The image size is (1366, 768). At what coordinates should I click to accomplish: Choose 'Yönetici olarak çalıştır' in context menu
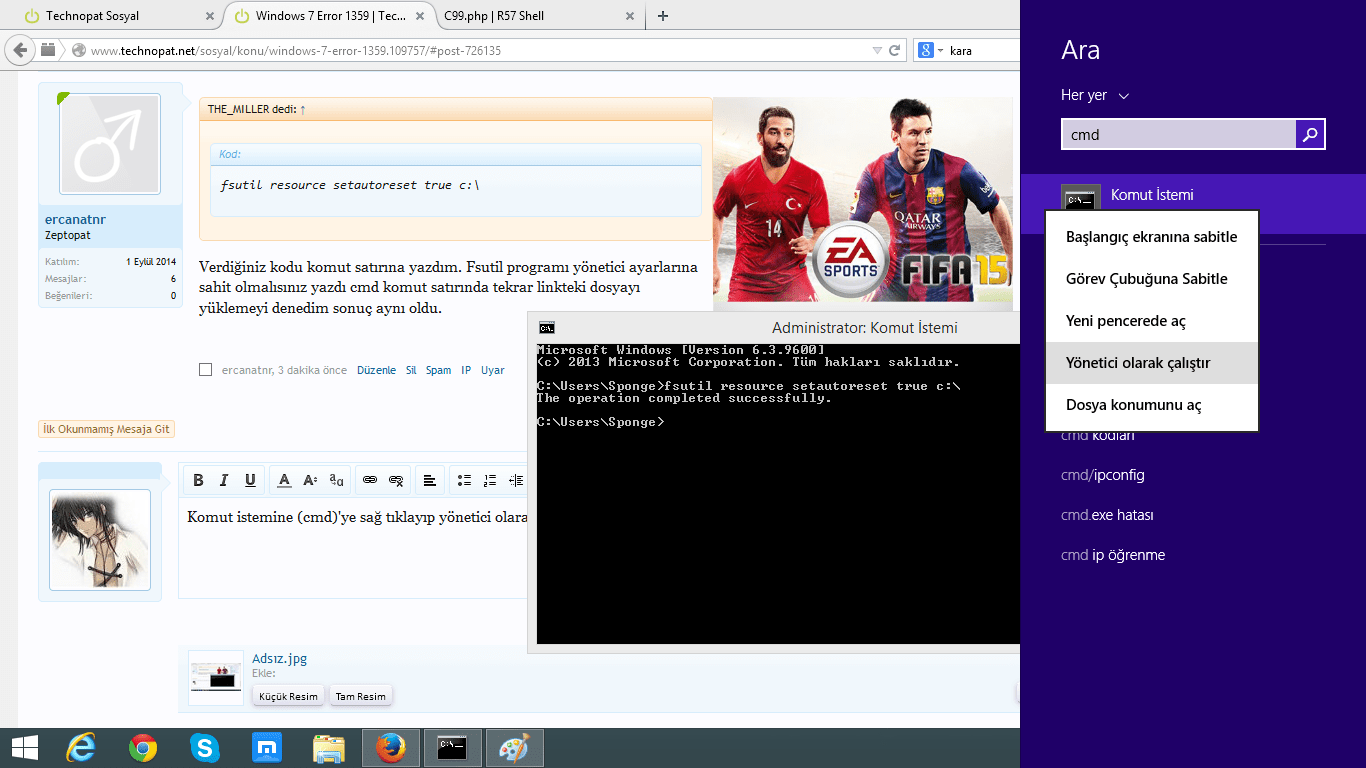click(x=1152, y=363)
